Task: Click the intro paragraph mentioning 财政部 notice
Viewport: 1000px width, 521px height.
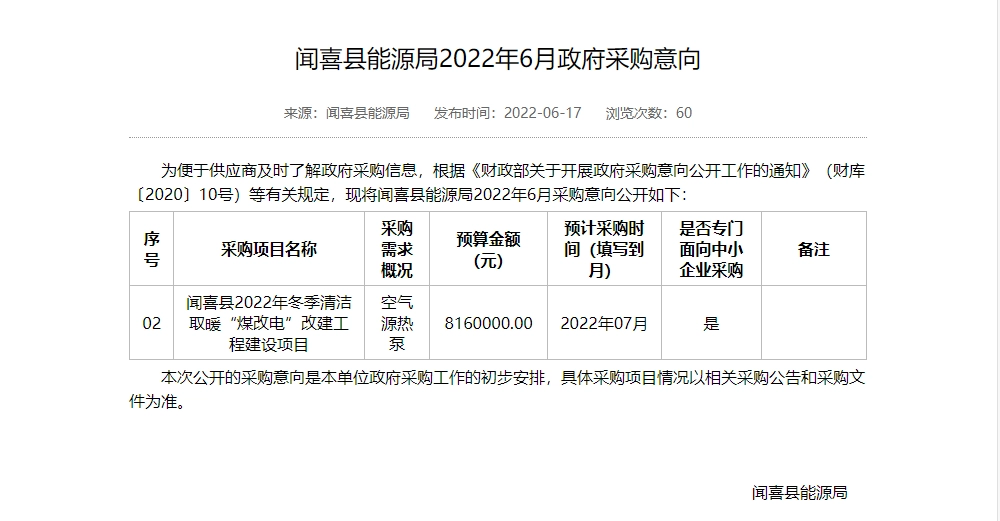Action: [x=497, y=182]
